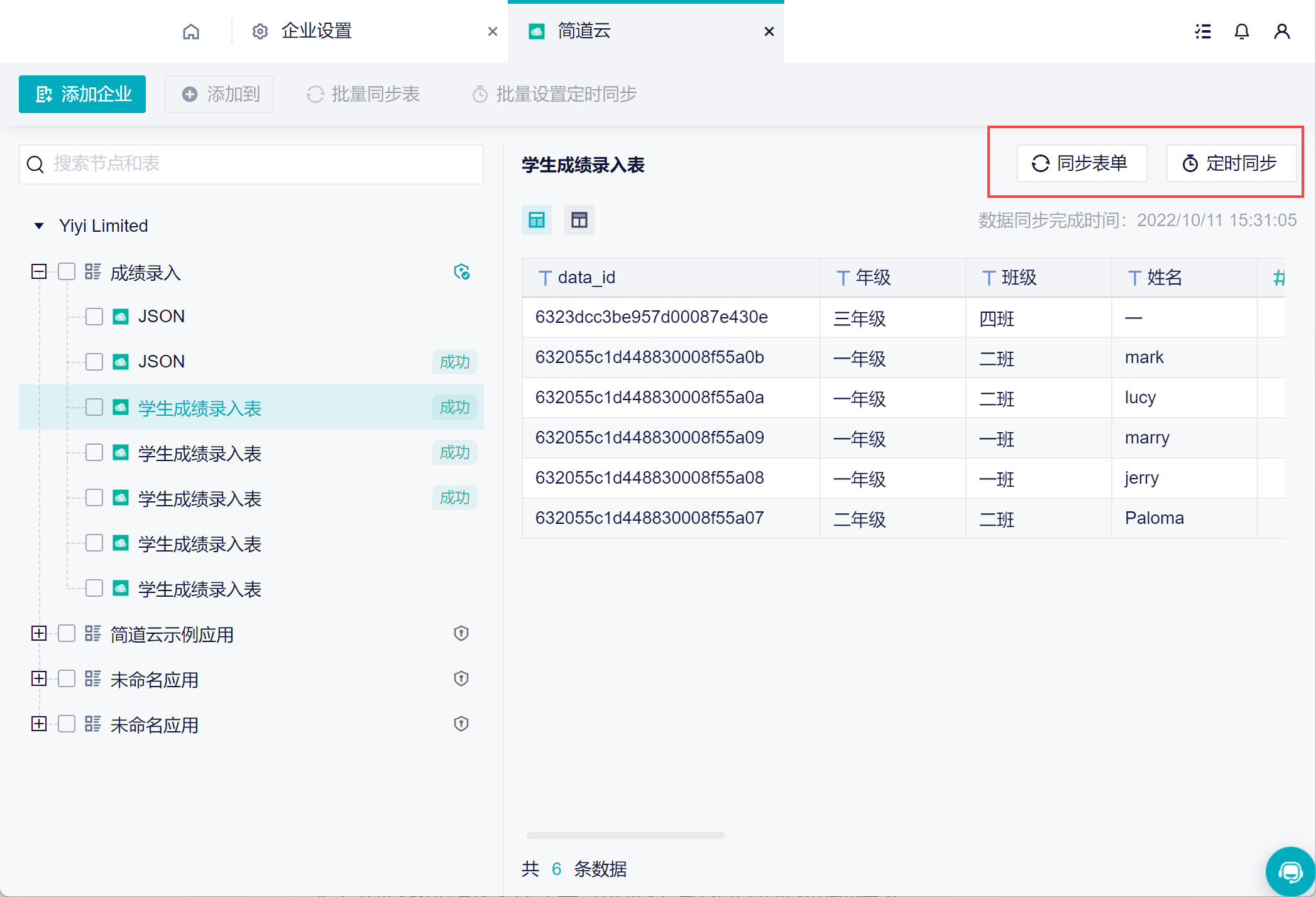Click the shield icon beside 成绩录入
The width and height of the screenshot is (1316, 897).
pyautogui.click(x=461, y=272)
